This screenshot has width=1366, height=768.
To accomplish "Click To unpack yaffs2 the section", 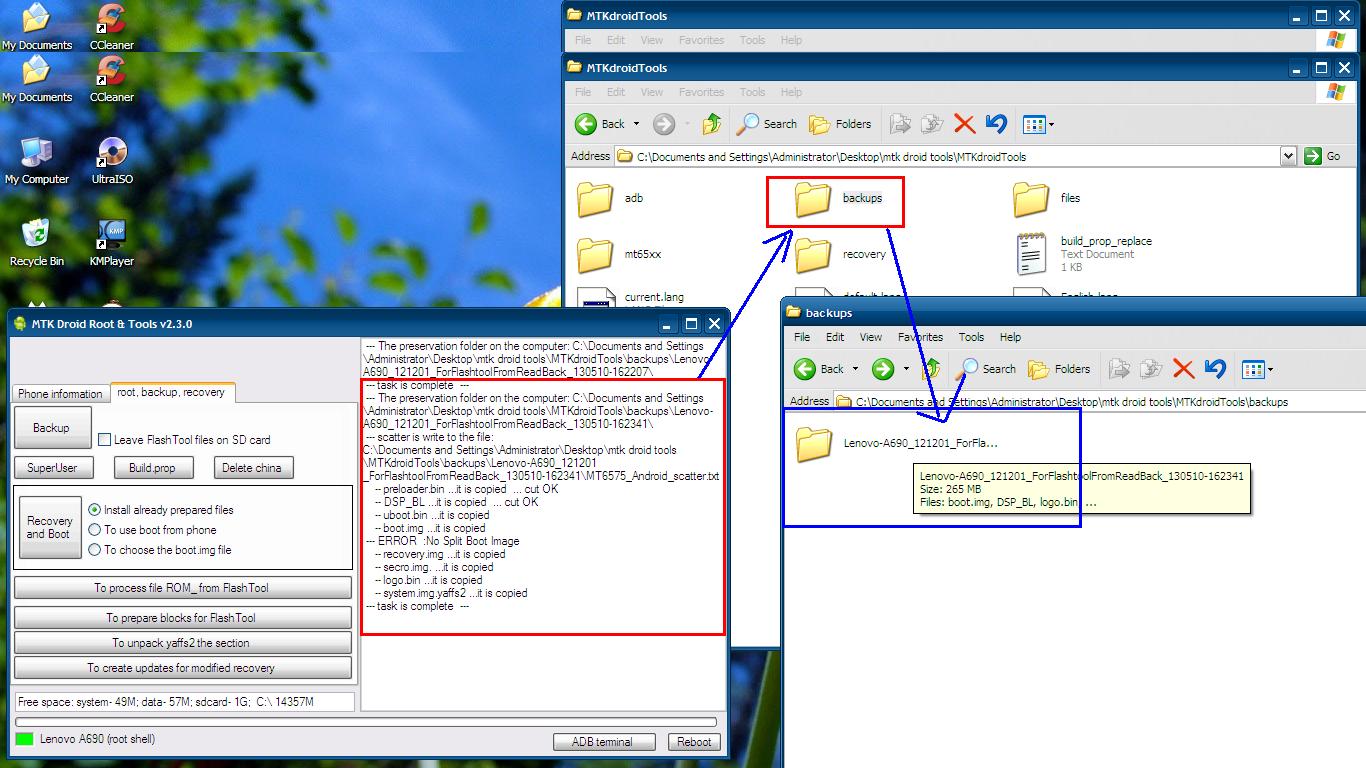I will pos(182,643).
